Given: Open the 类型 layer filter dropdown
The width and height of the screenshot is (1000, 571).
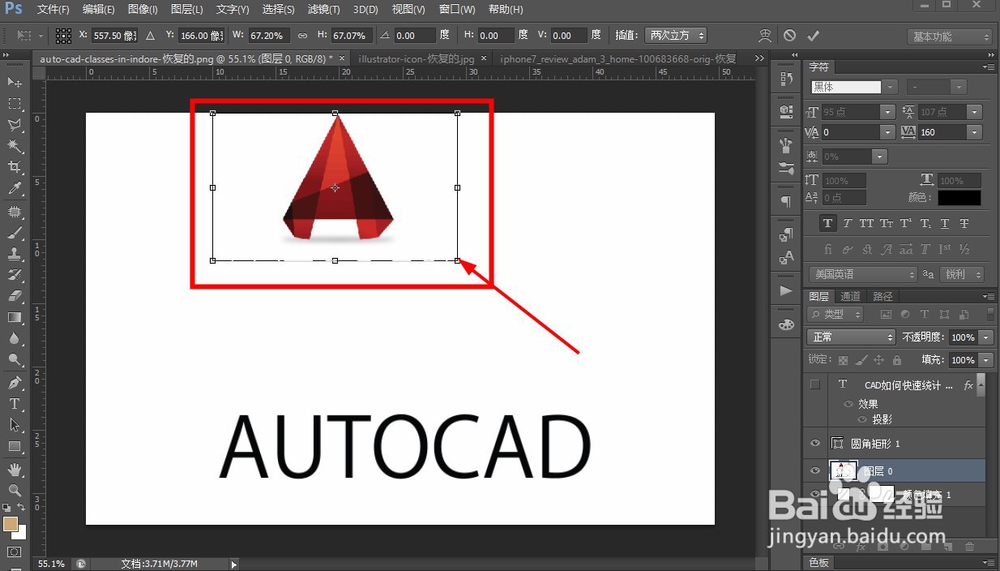Looking at the screenshot, I should tap(835, 314).
